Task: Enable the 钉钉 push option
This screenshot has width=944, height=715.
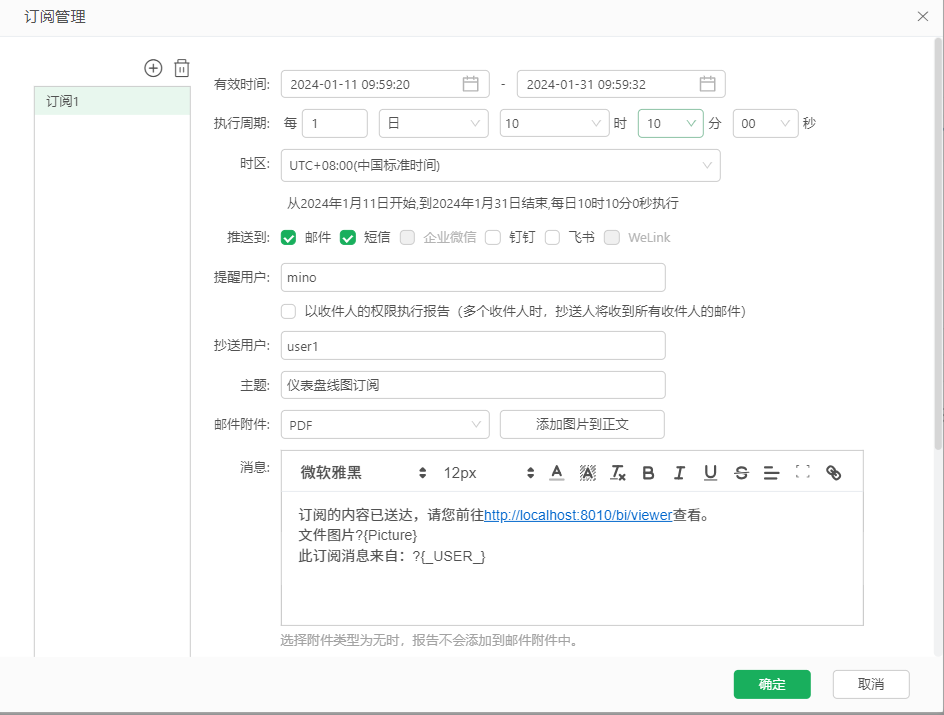Action: tap(493, 237)
